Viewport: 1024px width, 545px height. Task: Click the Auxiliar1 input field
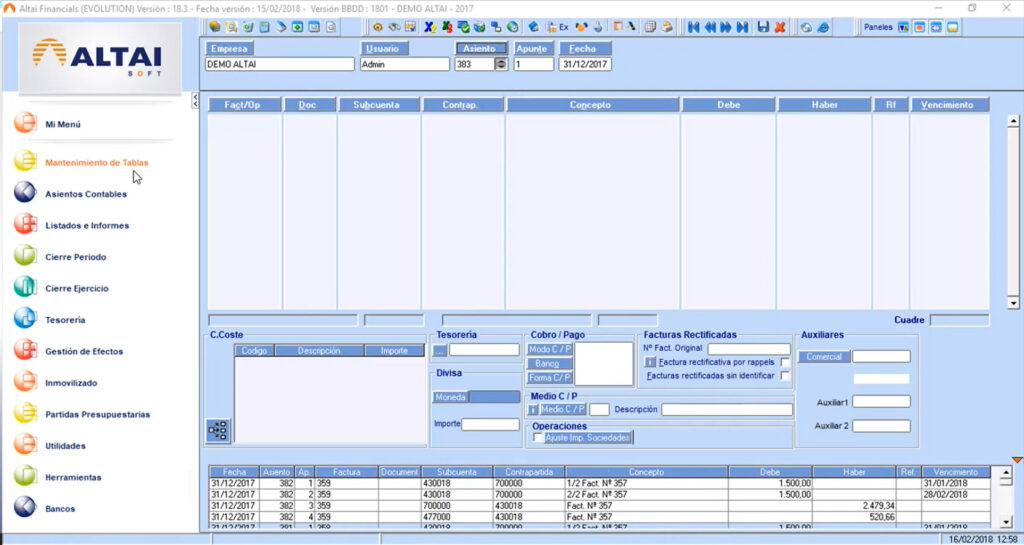click(x=881, y=401)
